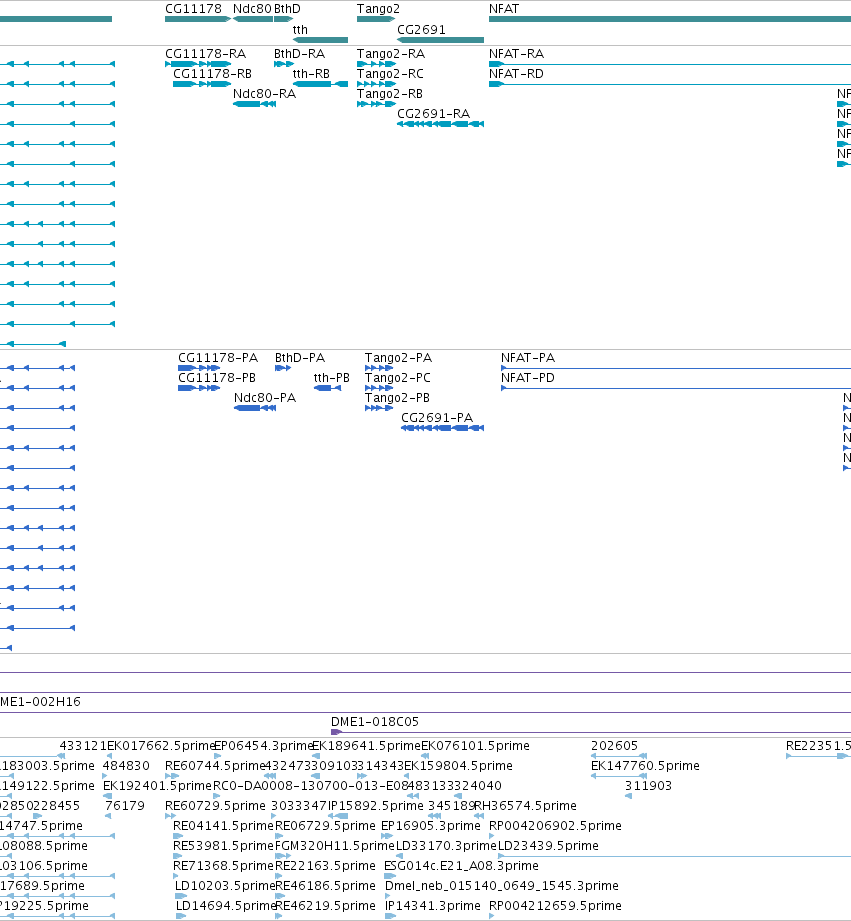This screenshot has width=851, height=921.
Task: Select transcript CG11178-RB label
Action: 212,73
